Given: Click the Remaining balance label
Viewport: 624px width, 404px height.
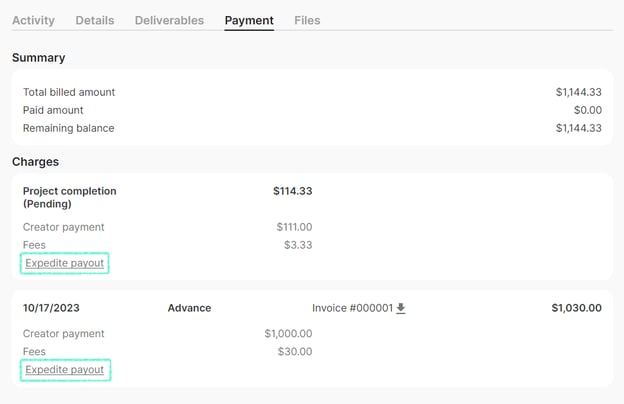Looking at the screenshot, I should tap(69, 128).
